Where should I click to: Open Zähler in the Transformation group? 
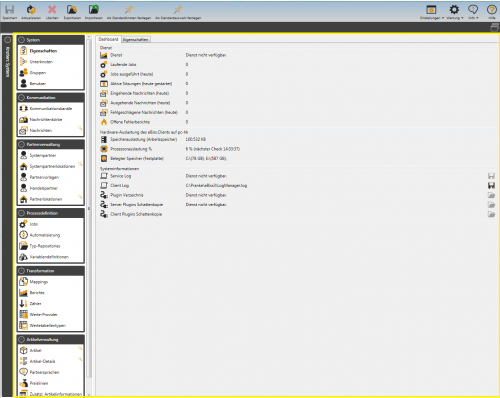(35, 304)
